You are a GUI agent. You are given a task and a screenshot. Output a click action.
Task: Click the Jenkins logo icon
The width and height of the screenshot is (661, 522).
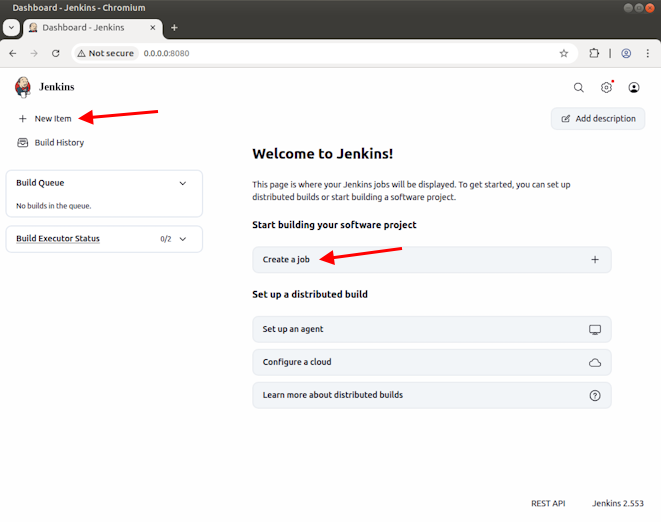[23, 87]
